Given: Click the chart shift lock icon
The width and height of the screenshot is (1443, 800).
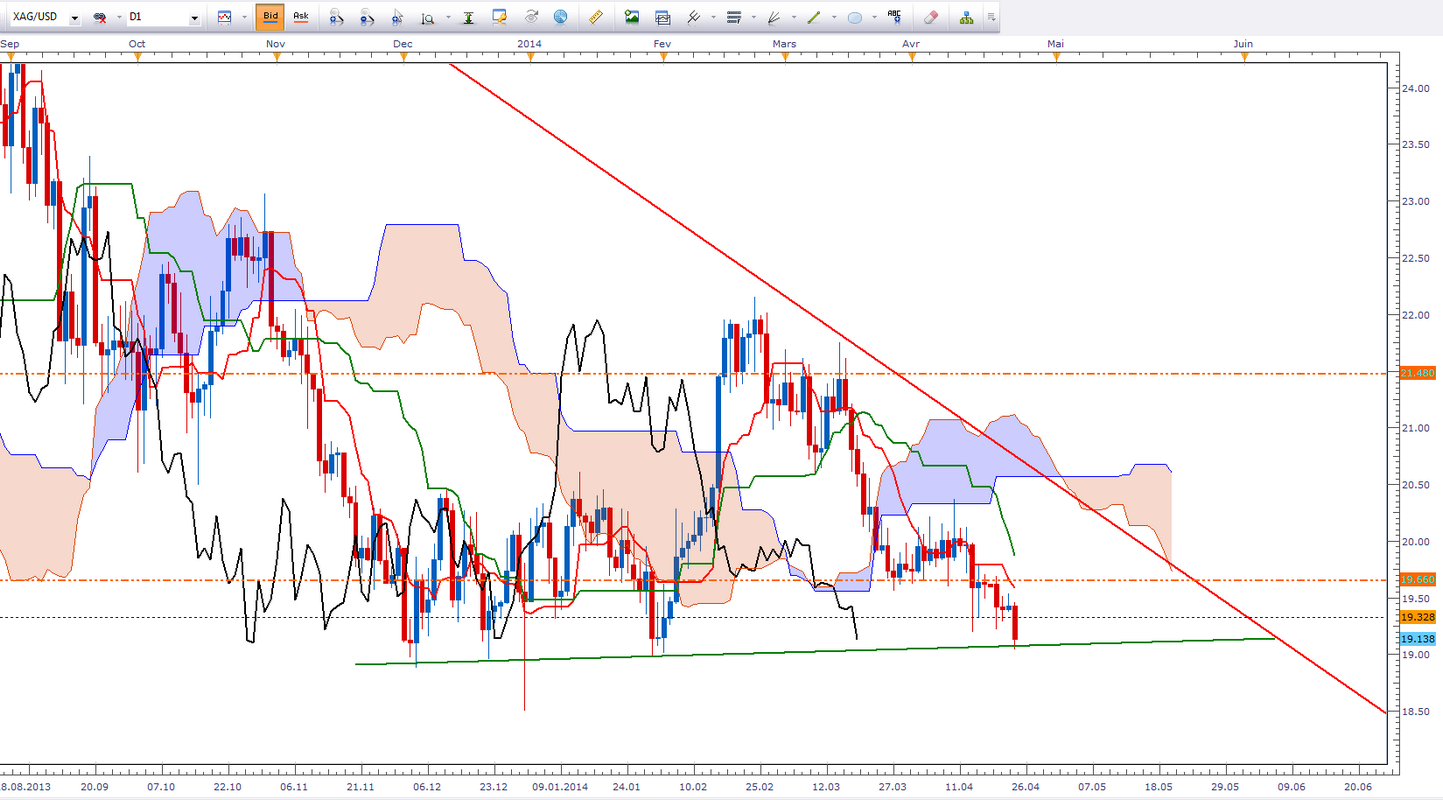Looking at the screenshot, I should point(500,17).
